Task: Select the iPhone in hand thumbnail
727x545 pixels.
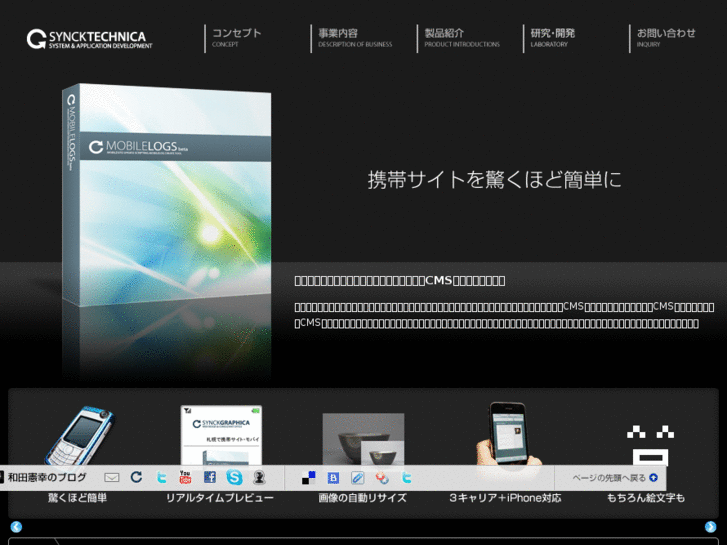Action: (508, 434)
